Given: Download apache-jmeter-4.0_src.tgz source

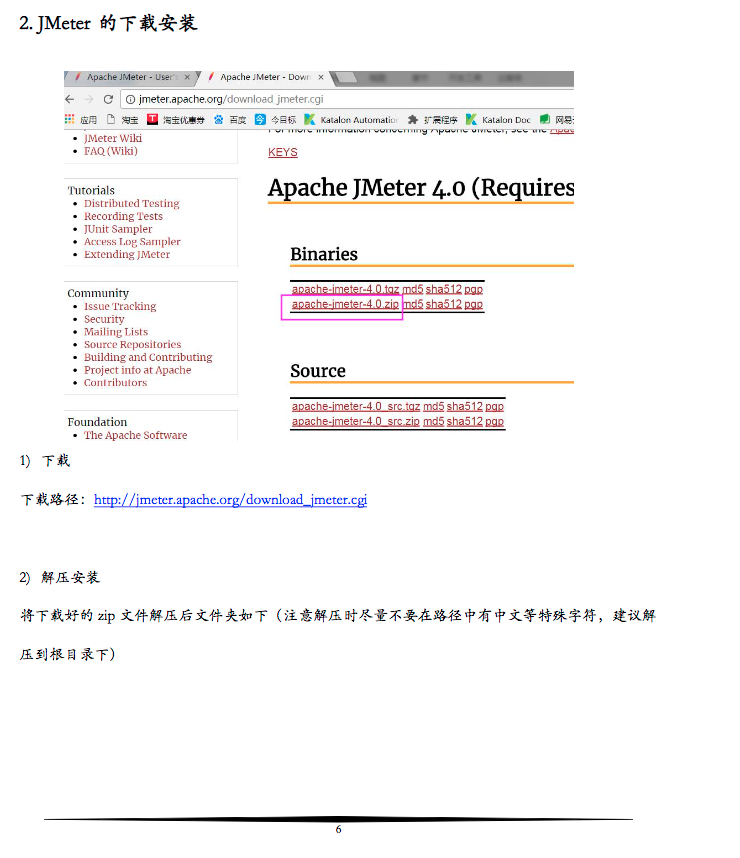Looking at the screenshot, I should click(356, 407).
